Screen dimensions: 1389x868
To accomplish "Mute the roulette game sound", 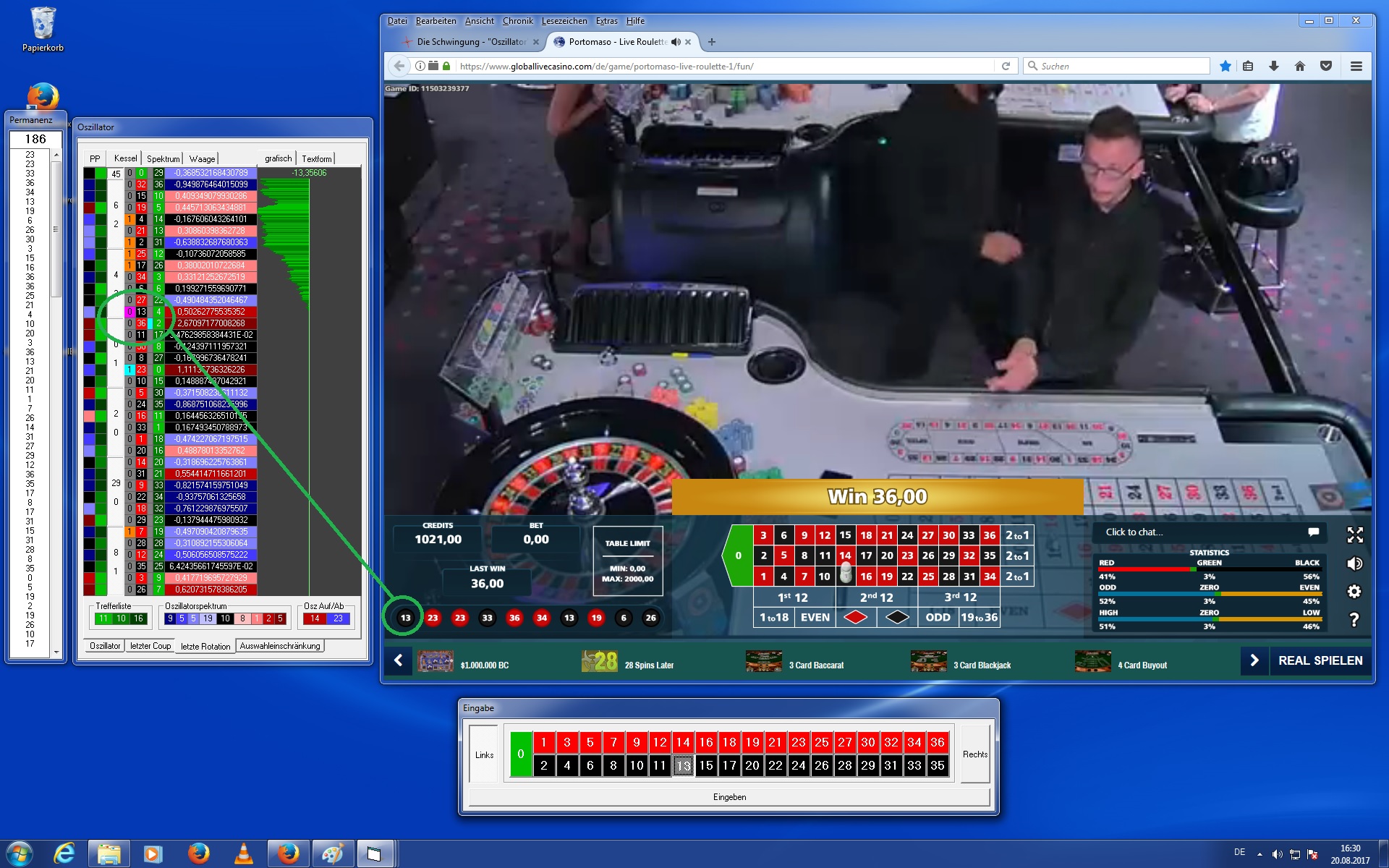I will coord(1355,563).
